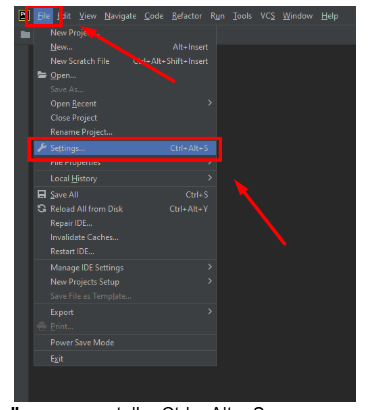Open the Run menu
The image size is (373, 410).
tap(217, 16)
